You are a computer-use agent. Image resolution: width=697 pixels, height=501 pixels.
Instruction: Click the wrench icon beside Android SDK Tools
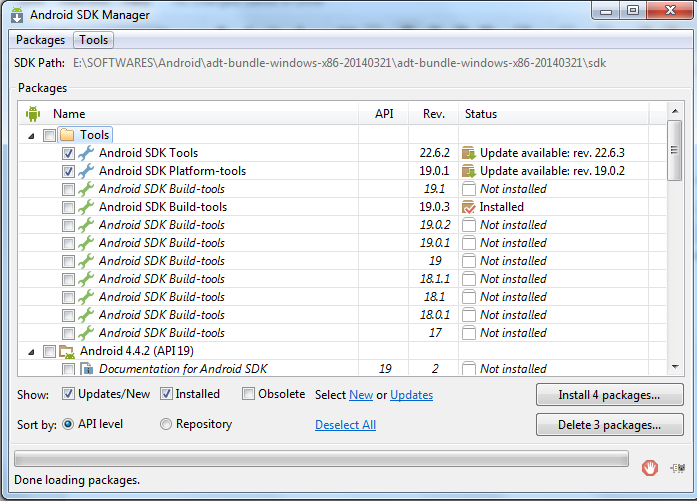coord(86,153)
